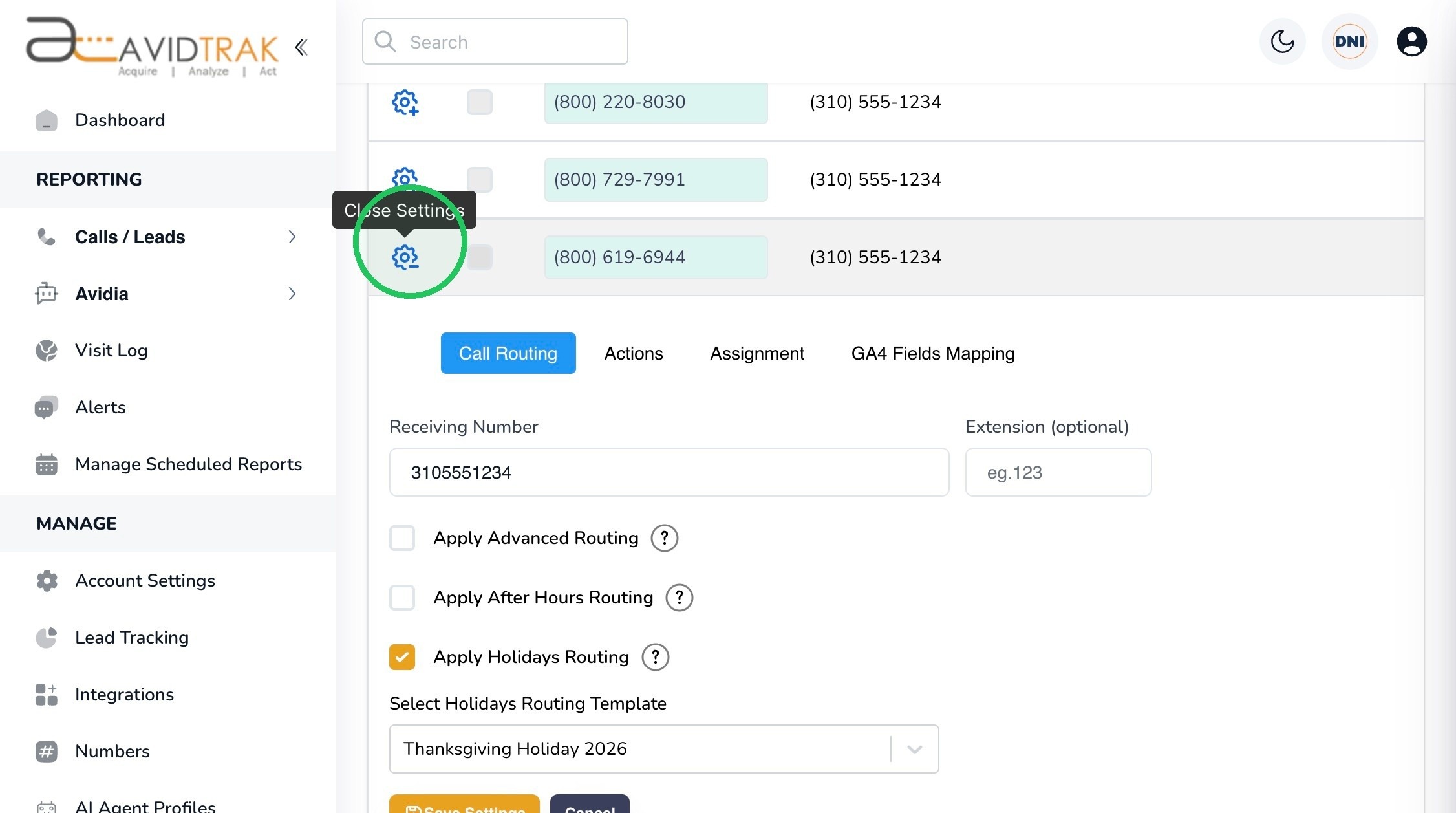Enable Apply Advanced Routing checkbox

coord(402,538)
